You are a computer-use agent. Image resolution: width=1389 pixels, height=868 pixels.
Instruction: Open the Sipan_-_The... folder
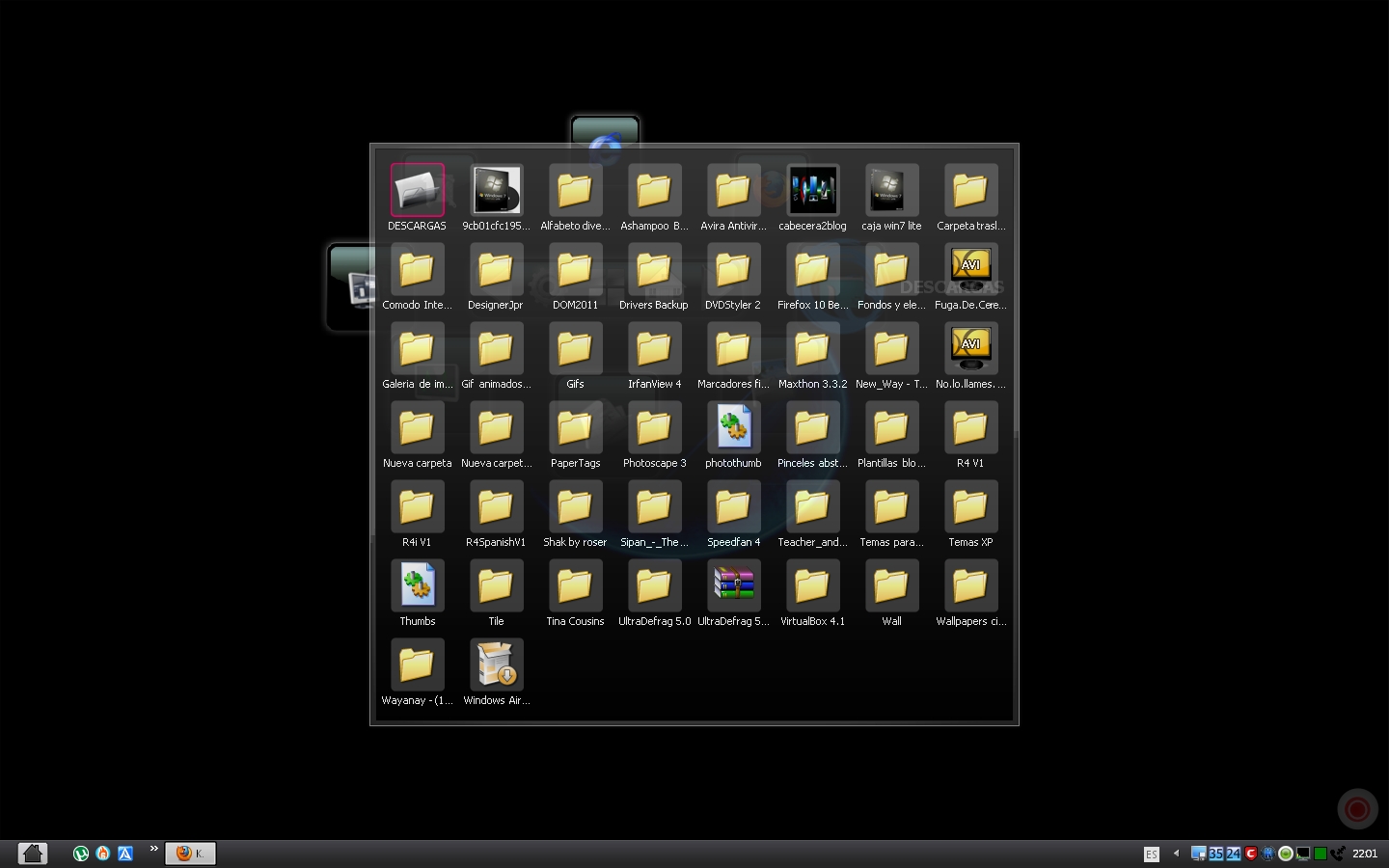pos(654,506)
